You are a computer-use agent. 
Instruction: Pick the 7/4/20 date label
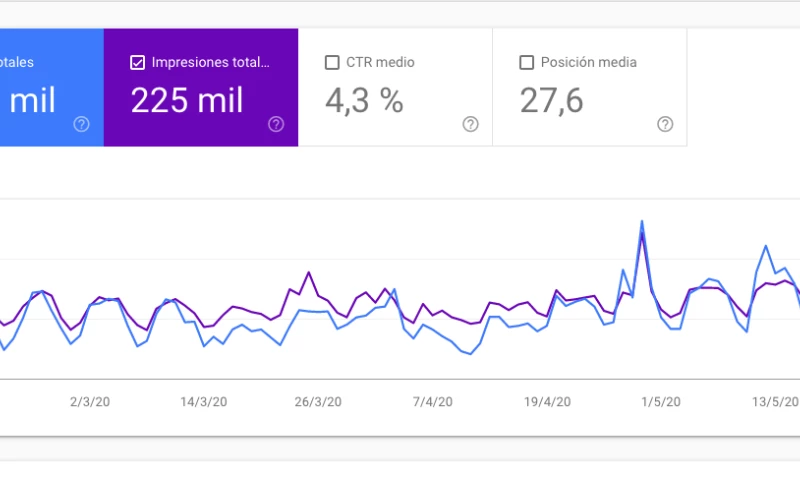(x=432, y=402)
